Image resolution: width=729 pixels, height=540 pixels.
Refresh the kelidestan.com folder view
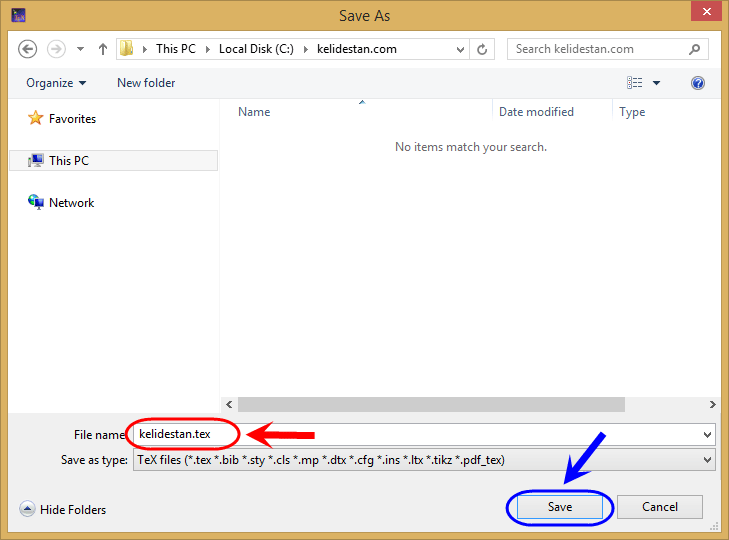[482, 49]
